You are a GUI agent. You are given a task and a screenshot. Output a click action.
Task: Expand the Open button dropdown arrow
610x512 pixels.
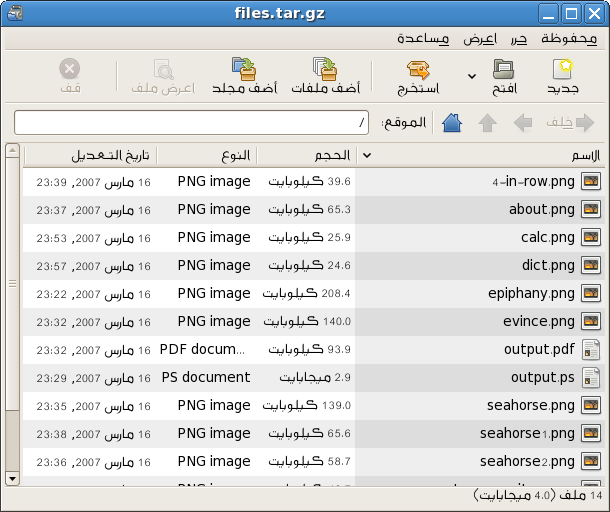click(x=472, y=75)
